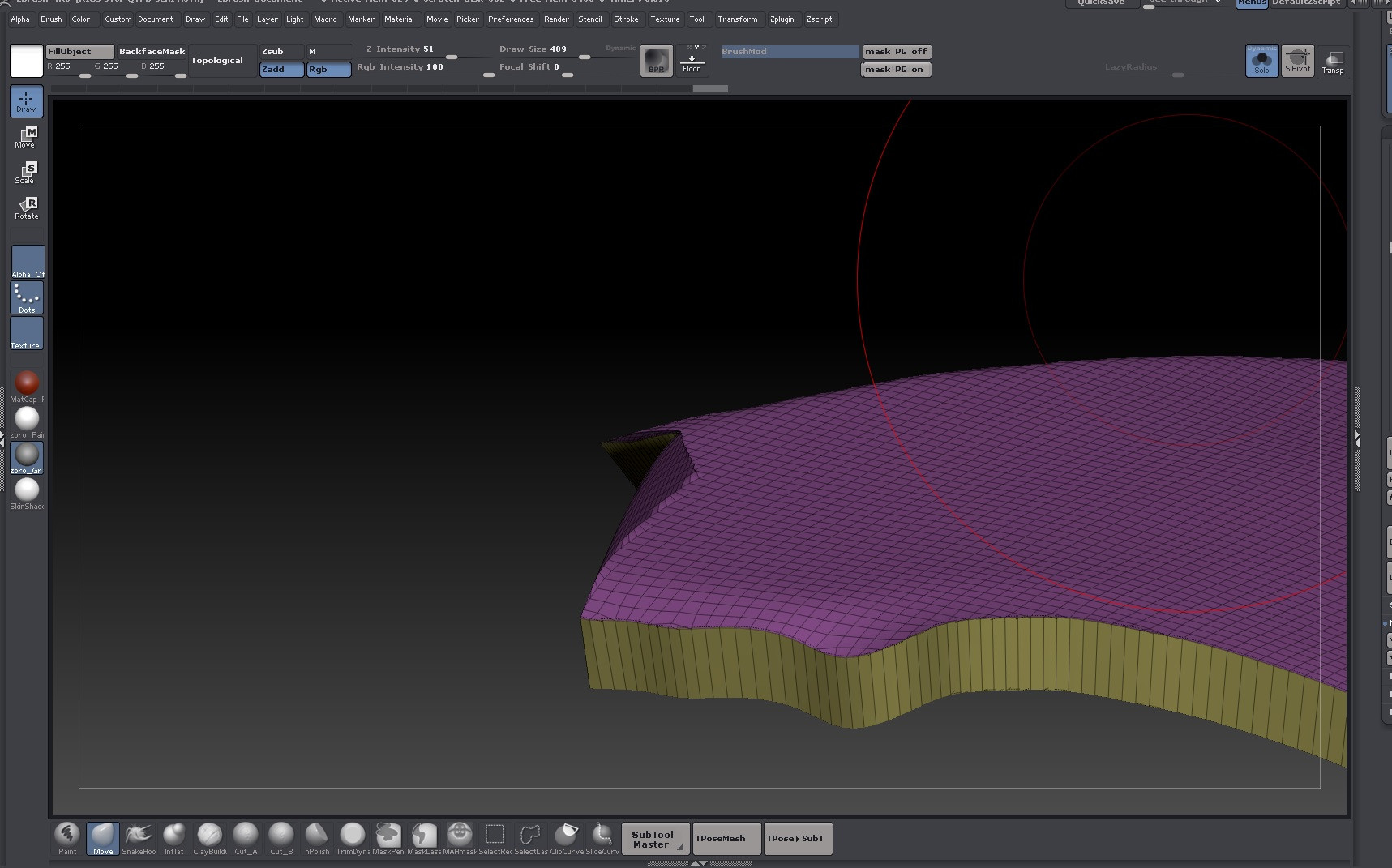
Task: Select the Move brush
Action: click(x=103, y=839)
